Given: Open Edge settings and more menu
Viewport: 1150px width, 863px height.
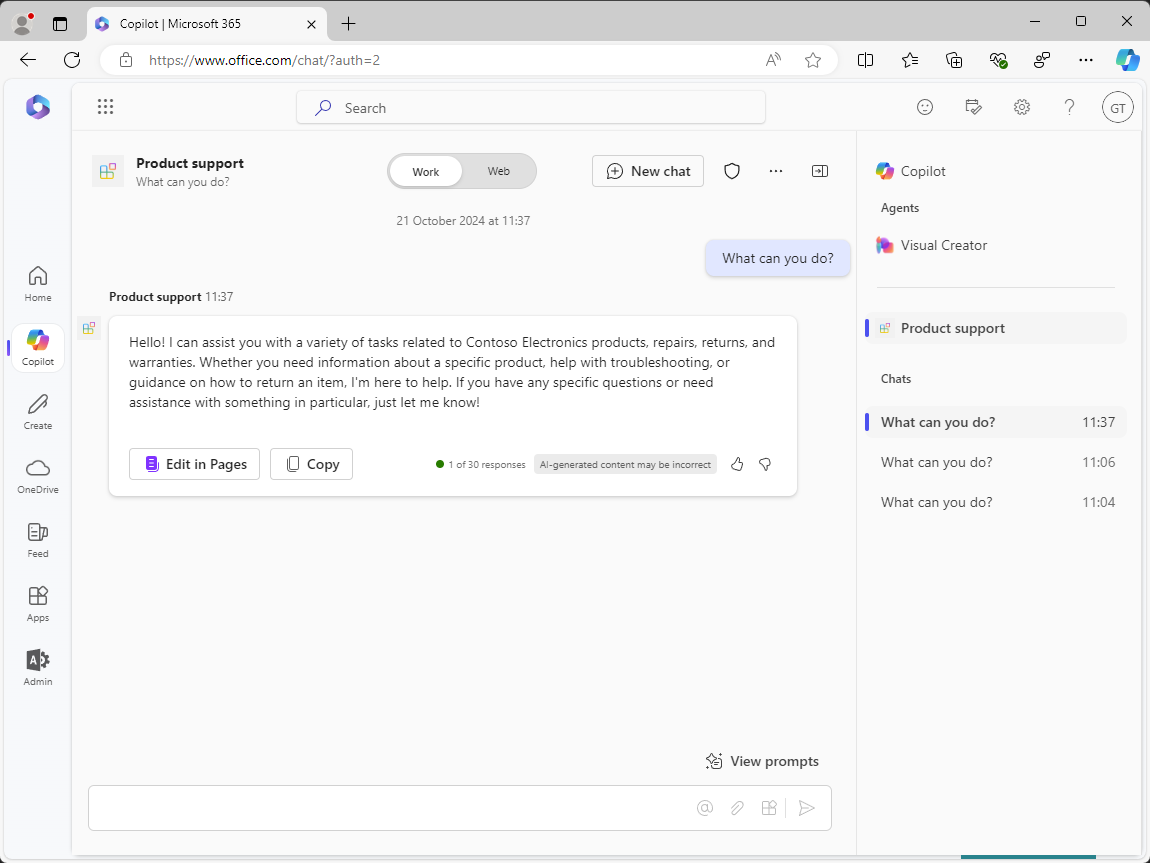Looking at the screenshot, I should [x=1086, y=60].
